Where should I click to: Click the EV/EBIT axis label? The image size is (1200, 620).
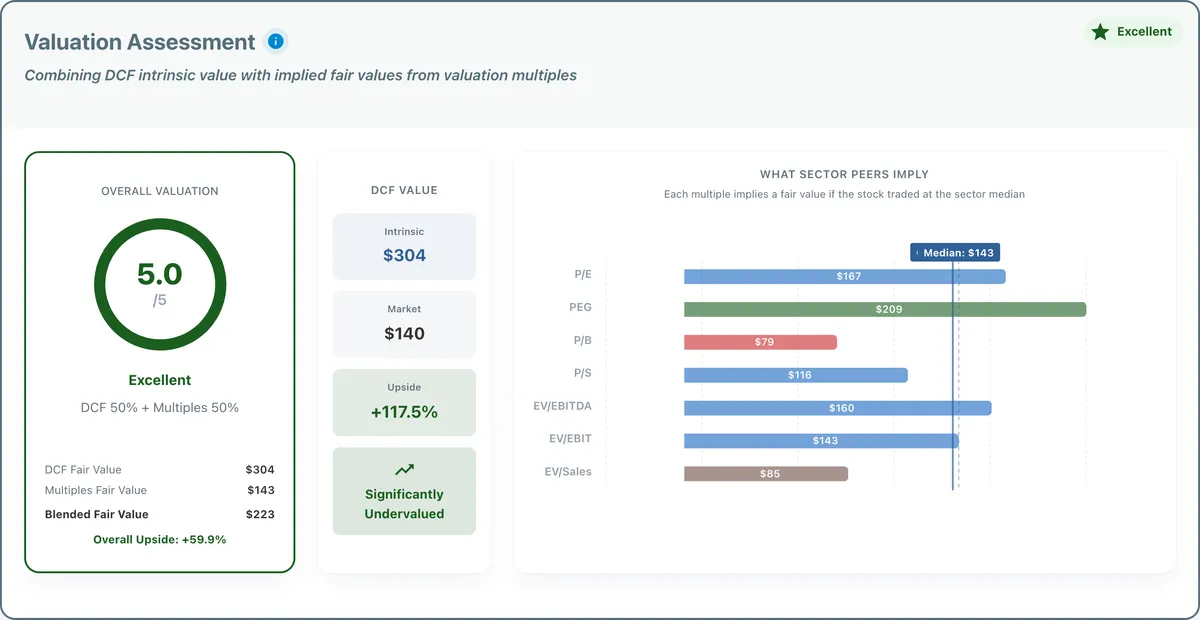coord(570,438)
